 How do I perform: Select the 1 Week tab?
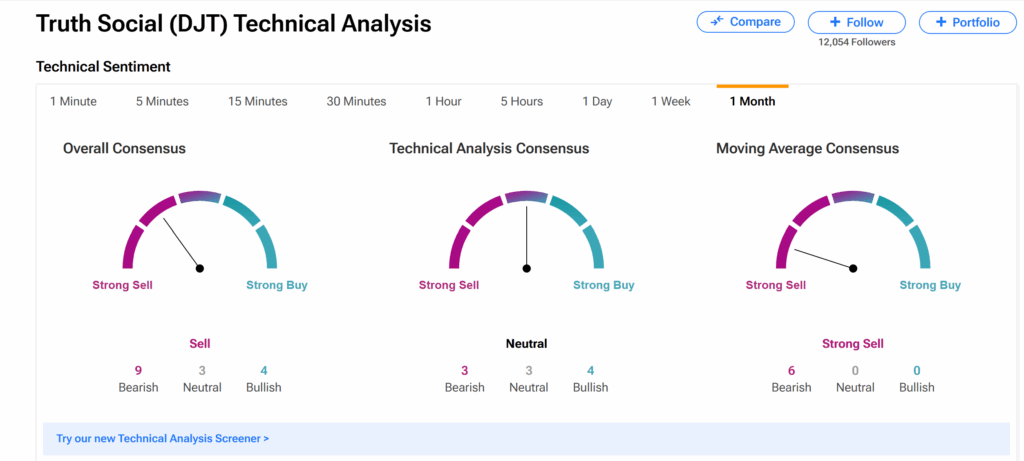pyautogui.click(x=671, y=101)
